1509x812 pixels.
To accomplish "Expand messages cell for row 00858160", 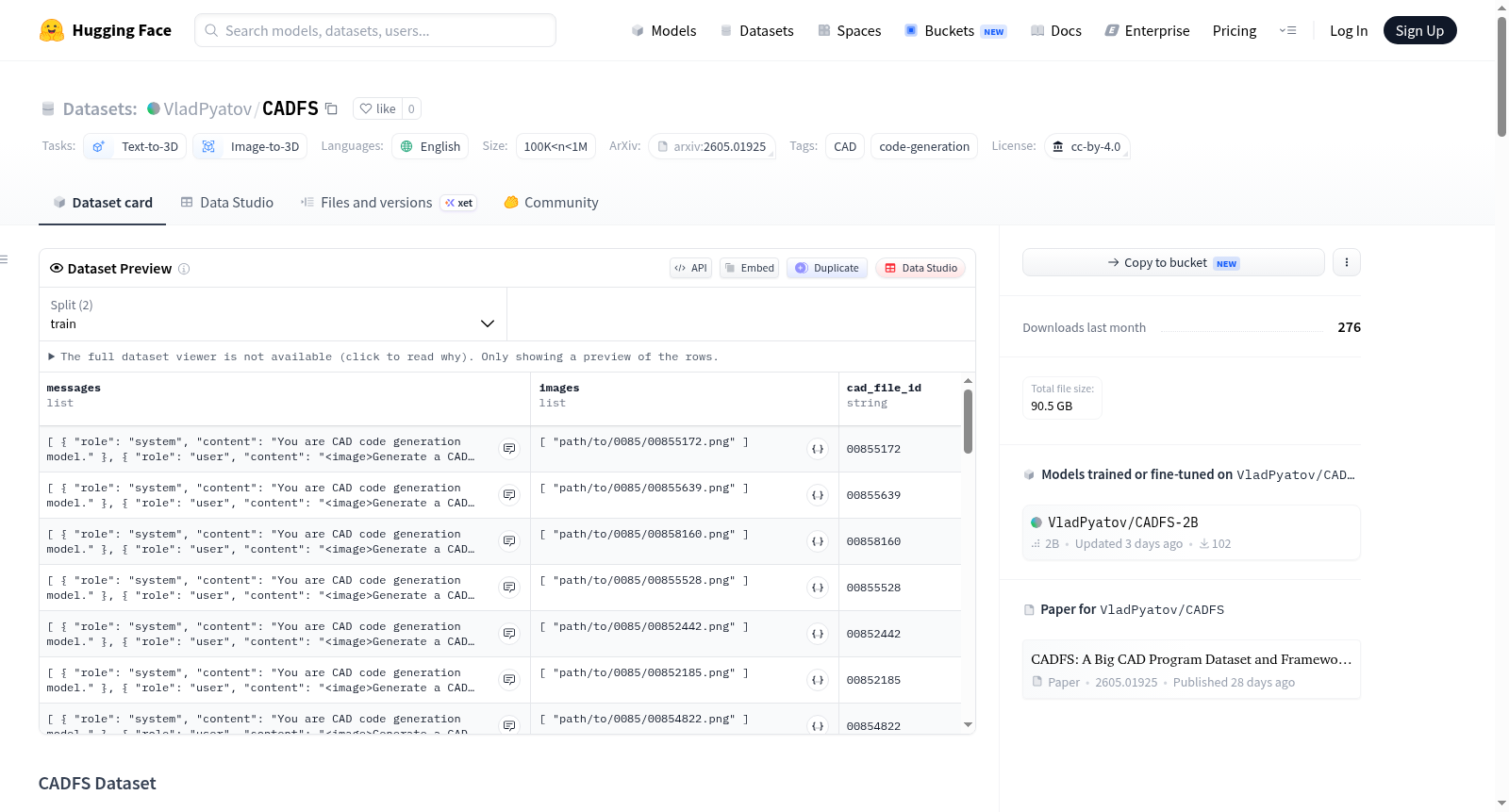I will tap(509, 541).
